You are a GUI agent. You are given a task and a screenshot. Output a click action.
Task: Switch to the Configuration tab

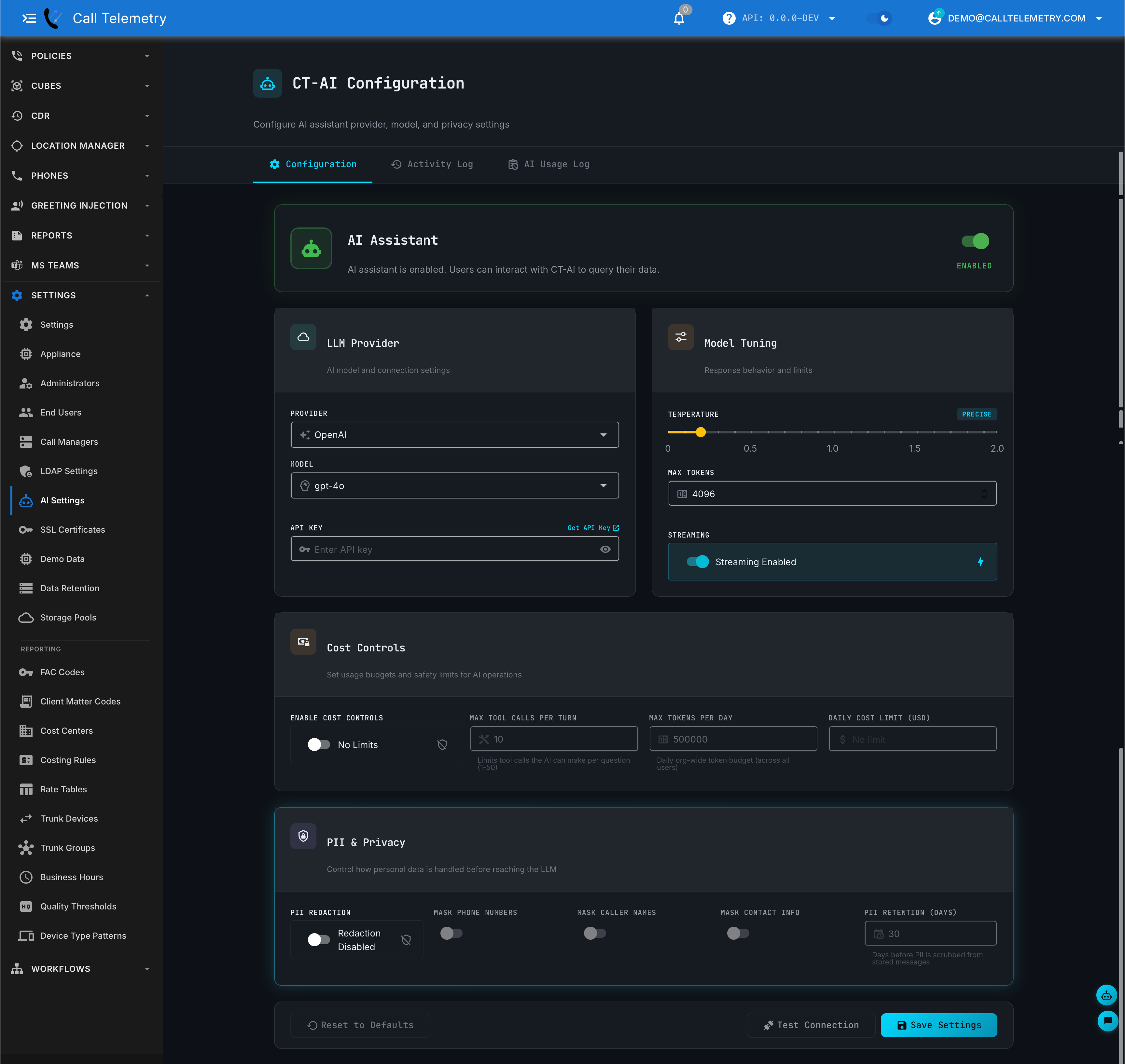pyautogui.click(x=312, y=164)
